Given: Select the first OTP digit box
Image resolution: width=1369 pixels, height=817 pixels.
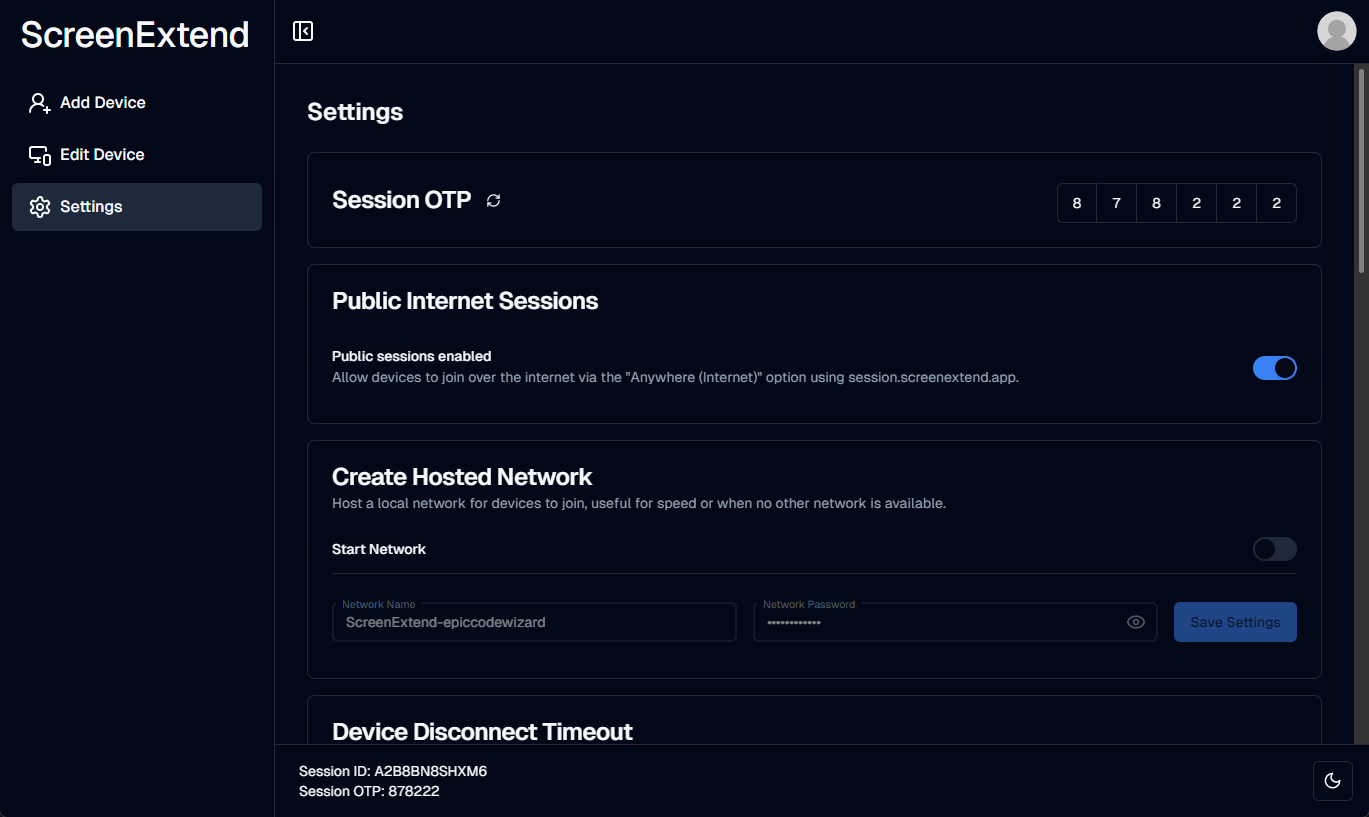Looking at the screenshot, I should pos(1077,203).
